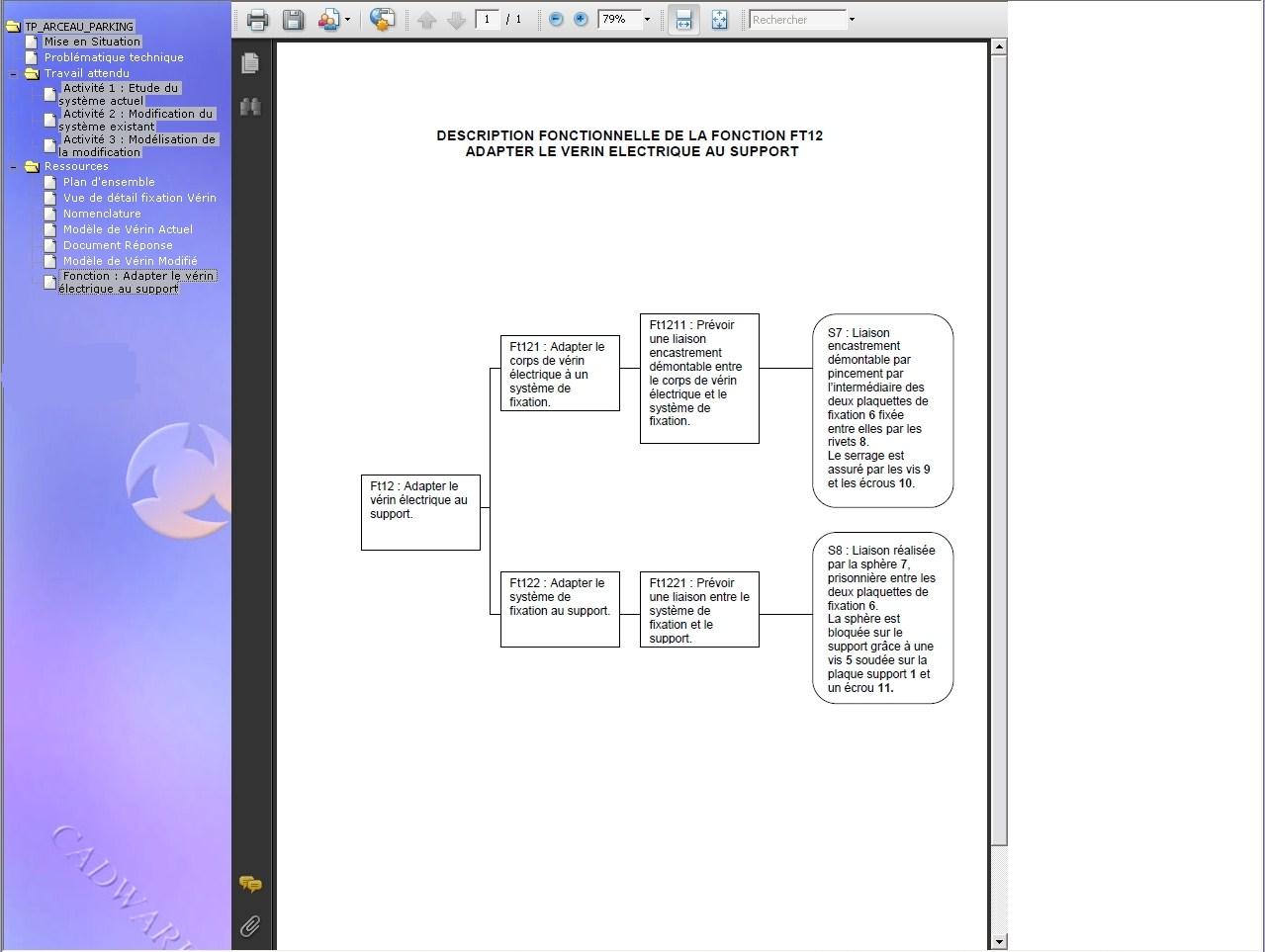Open the comments panel icon

(x=250, y=884)
